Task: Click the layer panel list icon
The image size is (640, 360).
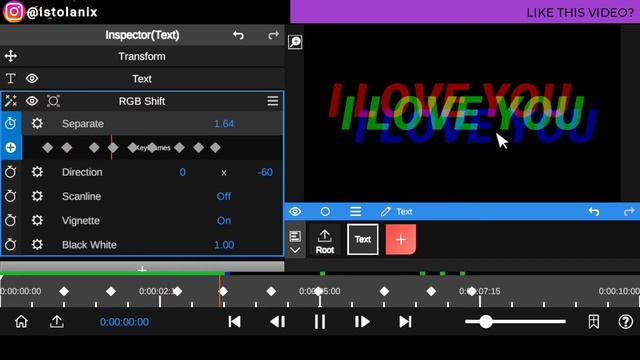Action: [295, 236]
